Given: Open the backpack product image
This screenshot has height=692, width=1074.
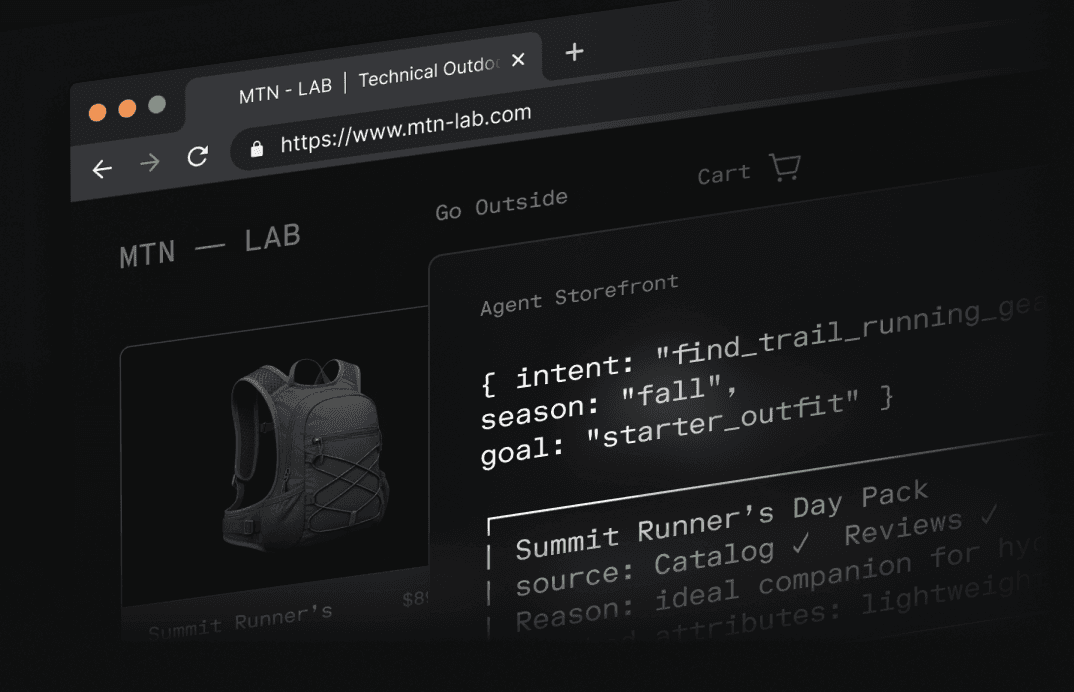Looking at the screenshot, I should pyautogui.click(x=304, y=454).
